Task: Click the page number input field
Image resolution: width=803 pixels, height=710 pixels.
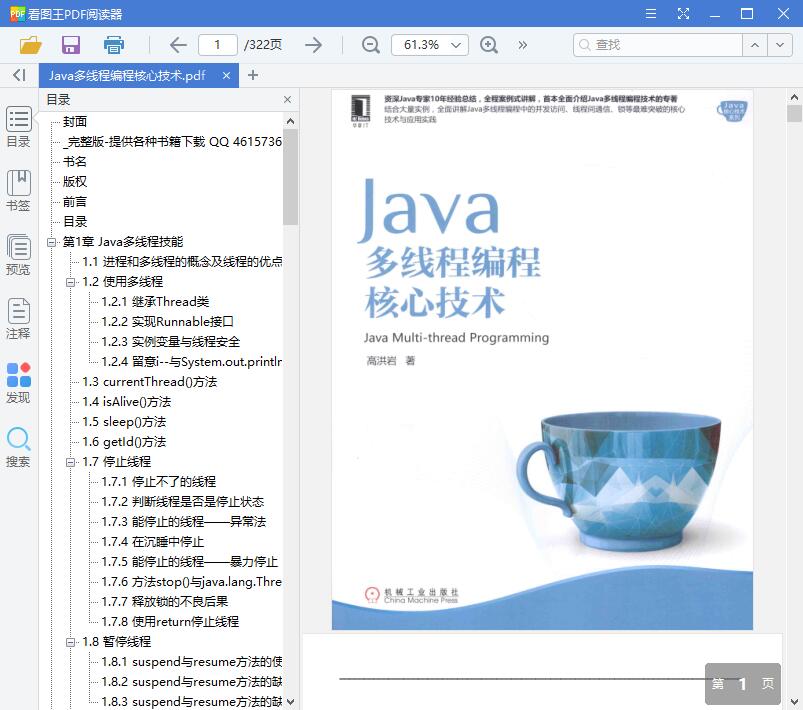Action: [x=218, y=45]
